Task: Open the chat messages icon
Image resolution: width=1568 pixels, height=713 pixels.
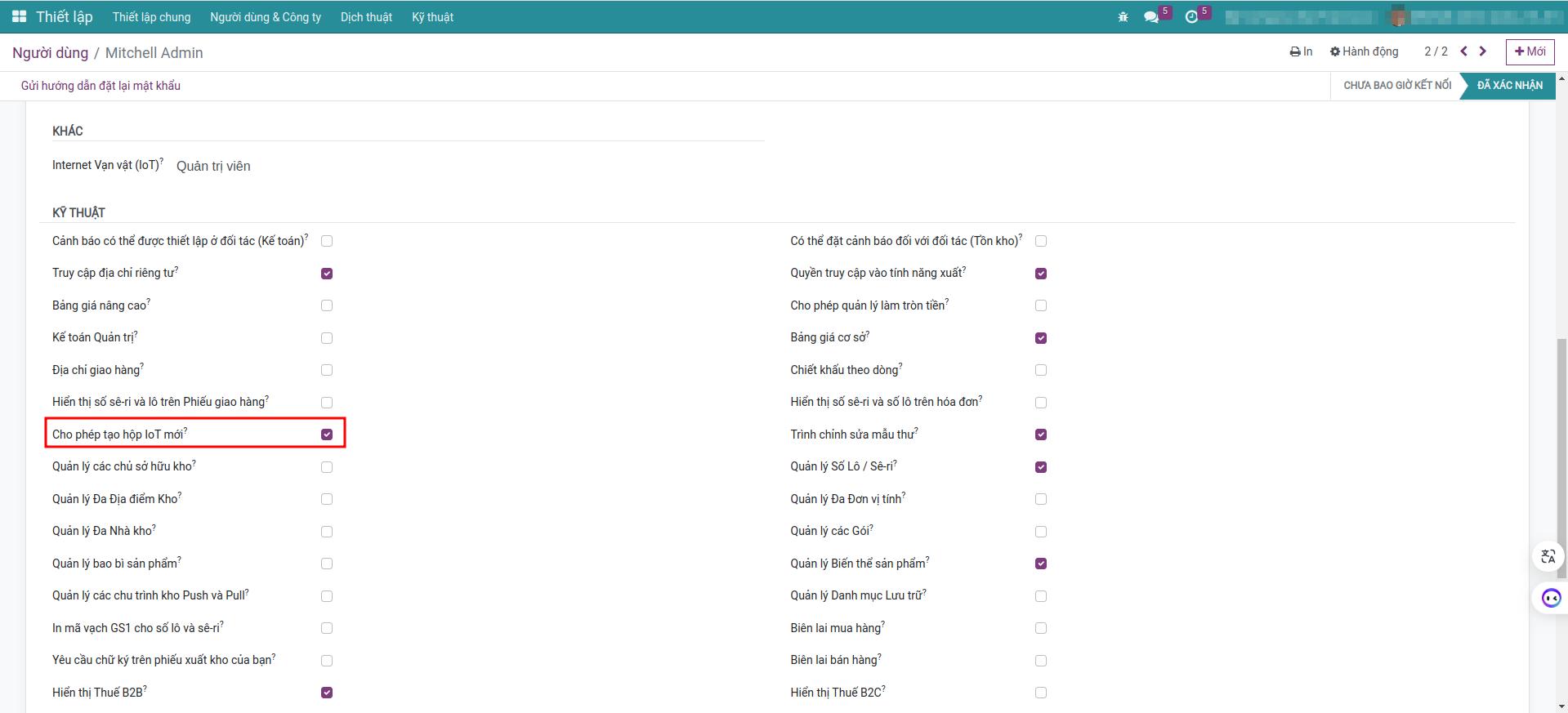Action: click(1151, 17)
